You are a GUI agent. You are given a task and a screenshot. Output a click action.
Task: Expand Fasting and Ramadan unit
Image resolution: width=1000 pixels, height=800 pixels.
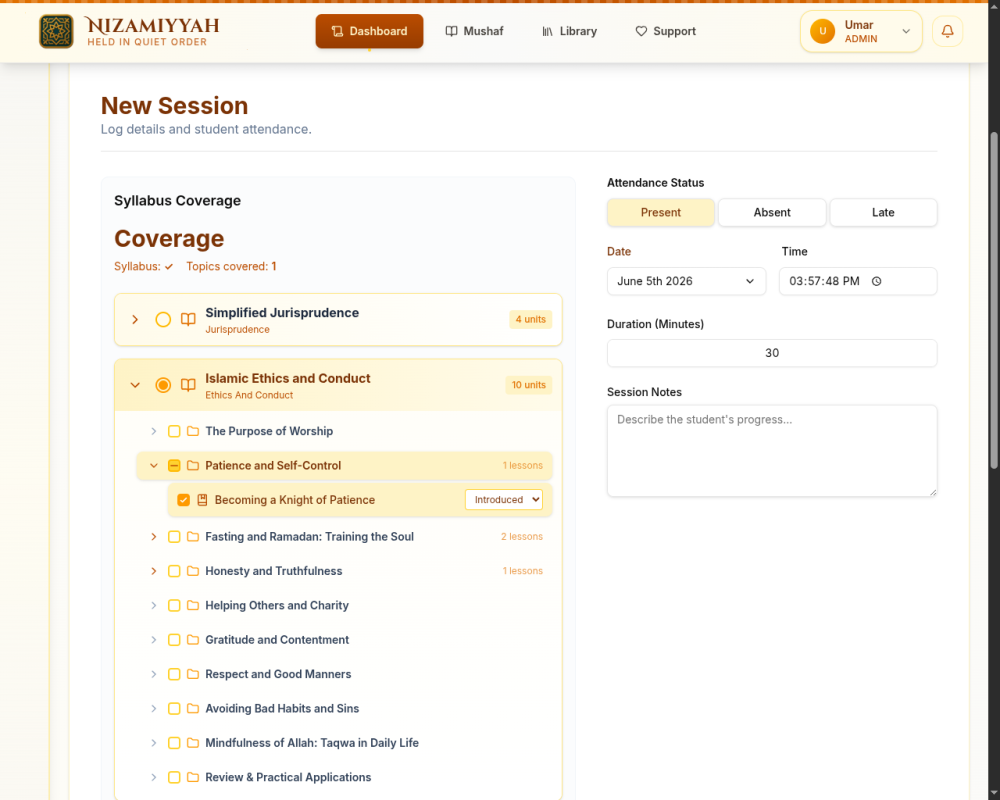coord(154,537)
